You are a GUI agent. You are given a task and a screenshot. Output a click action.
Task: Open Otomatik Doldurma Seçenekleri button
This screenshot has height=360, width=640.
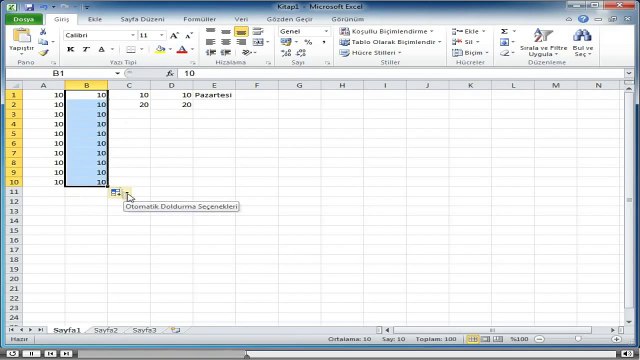click(x=120, y=192)
